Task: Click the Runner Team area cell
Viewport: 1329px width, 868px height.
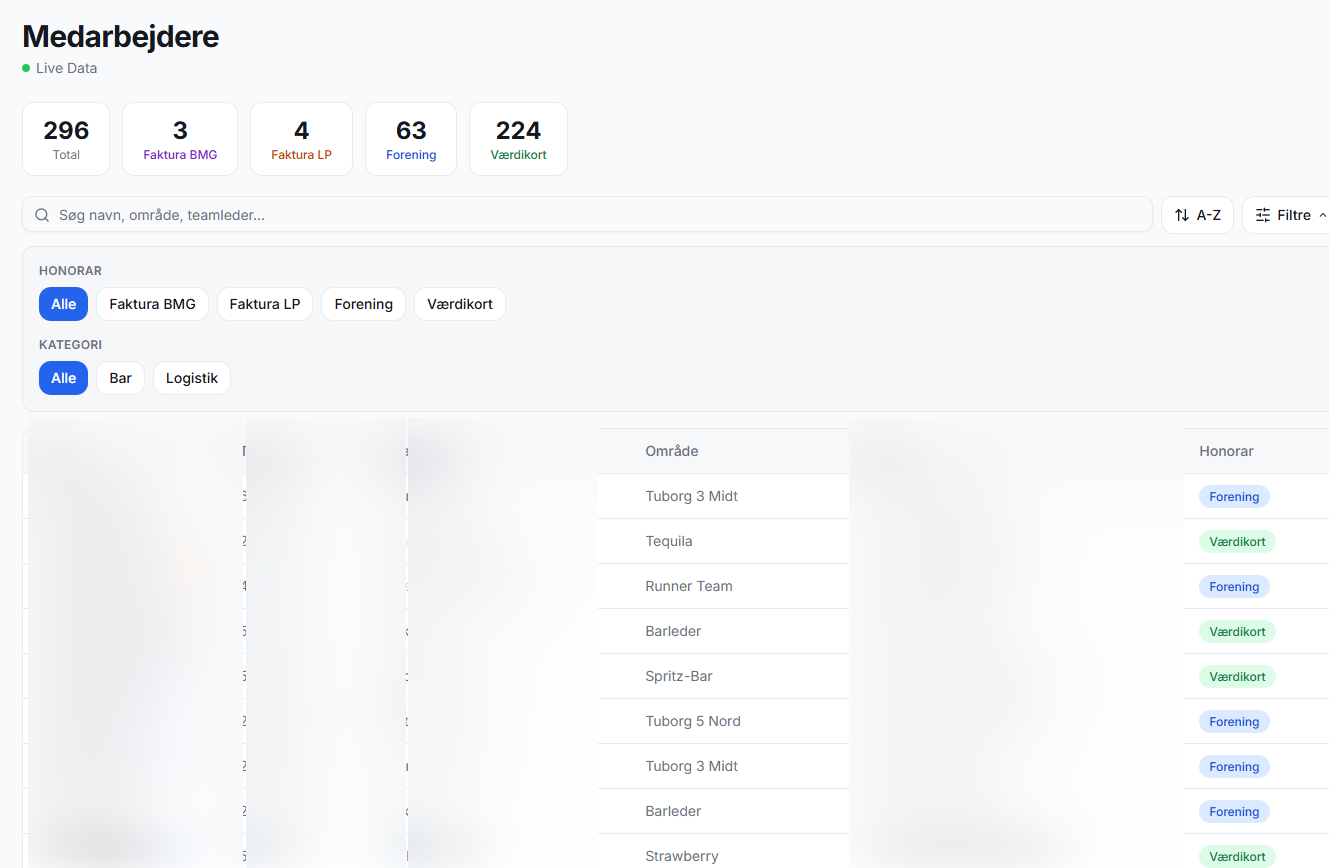Action: [x=689, y=586]
